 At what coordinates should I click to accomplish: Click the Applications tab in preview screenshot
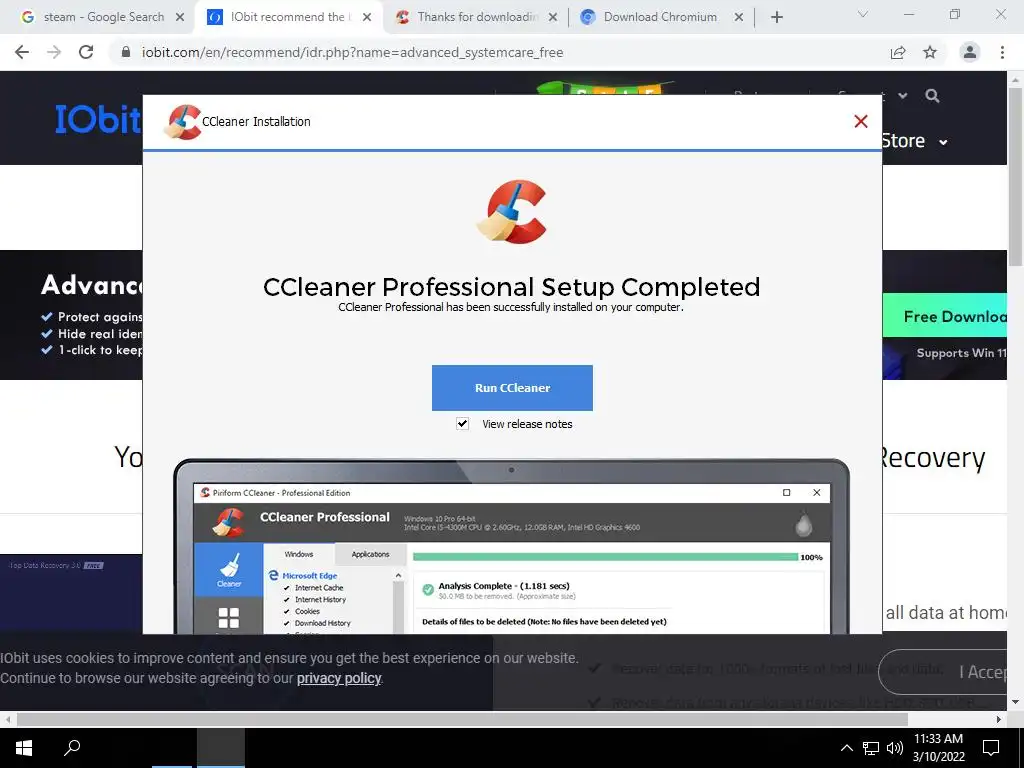pos(370,554)
